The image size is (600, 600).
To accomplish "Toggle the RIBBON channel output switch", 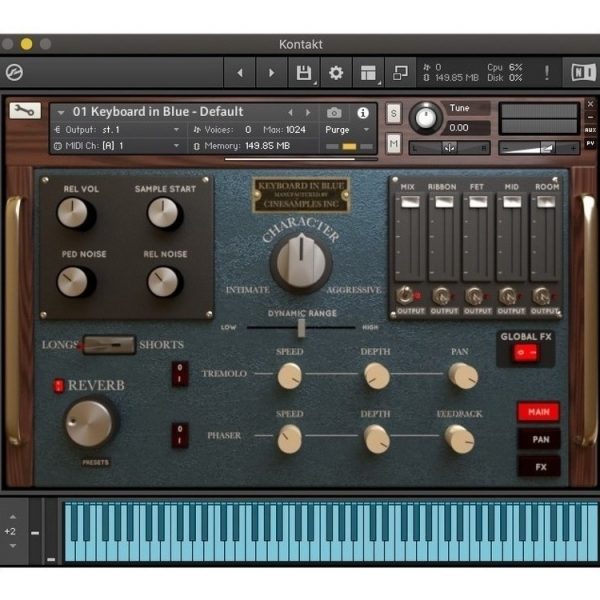I will tap(441, 296).
